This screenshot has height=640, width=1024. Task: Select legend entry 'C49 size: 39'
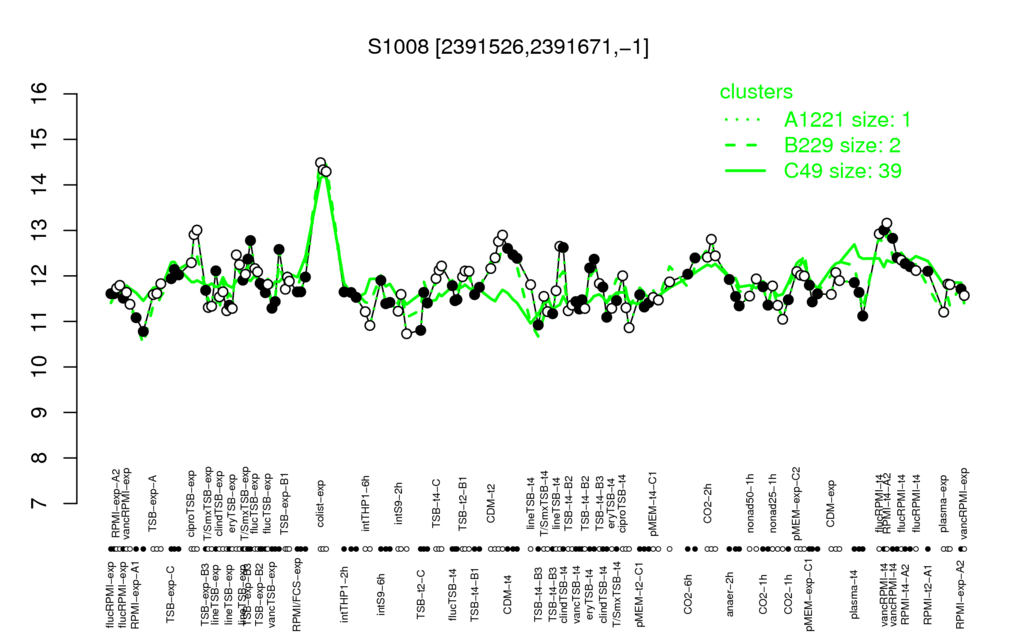coord(842,170)
